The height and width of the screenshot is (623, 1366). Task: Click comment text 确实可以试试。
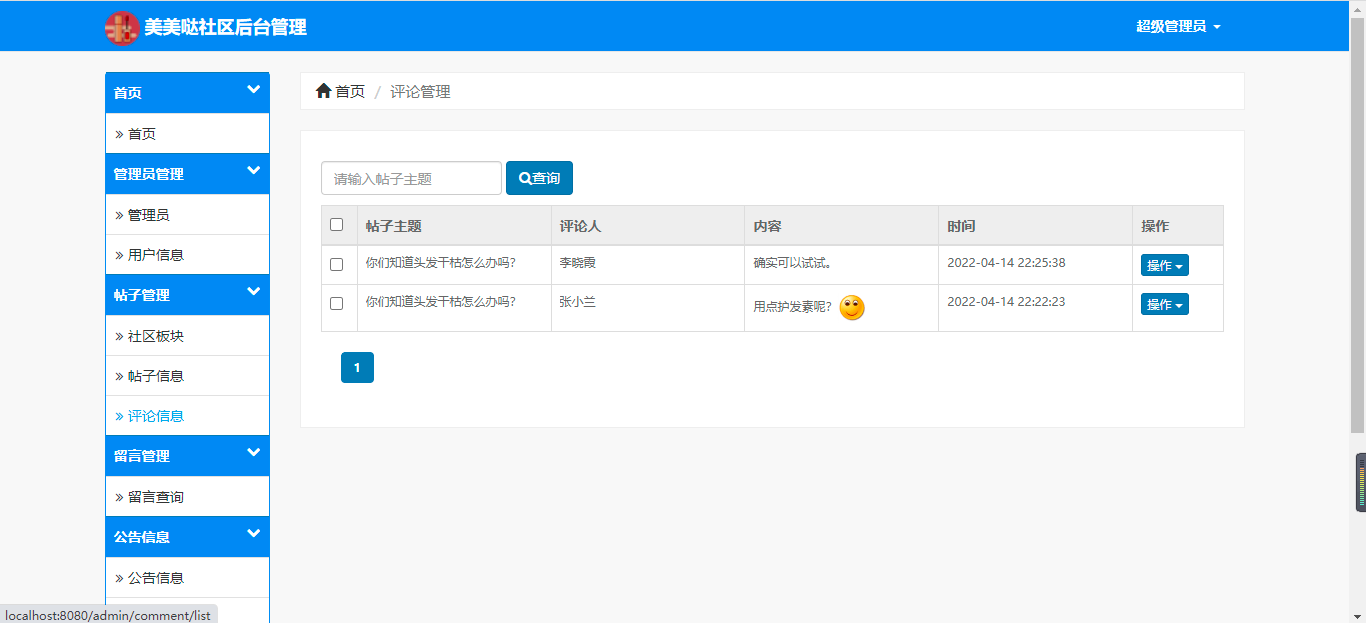(x=793, y=264)
